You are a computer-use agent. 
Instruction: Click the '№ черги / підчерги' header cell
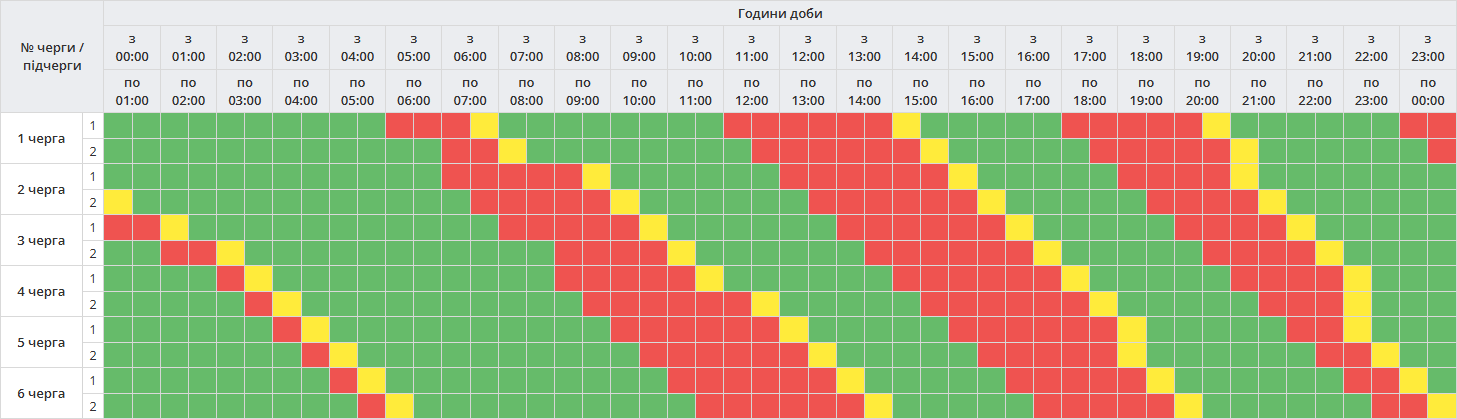[52, 57]
